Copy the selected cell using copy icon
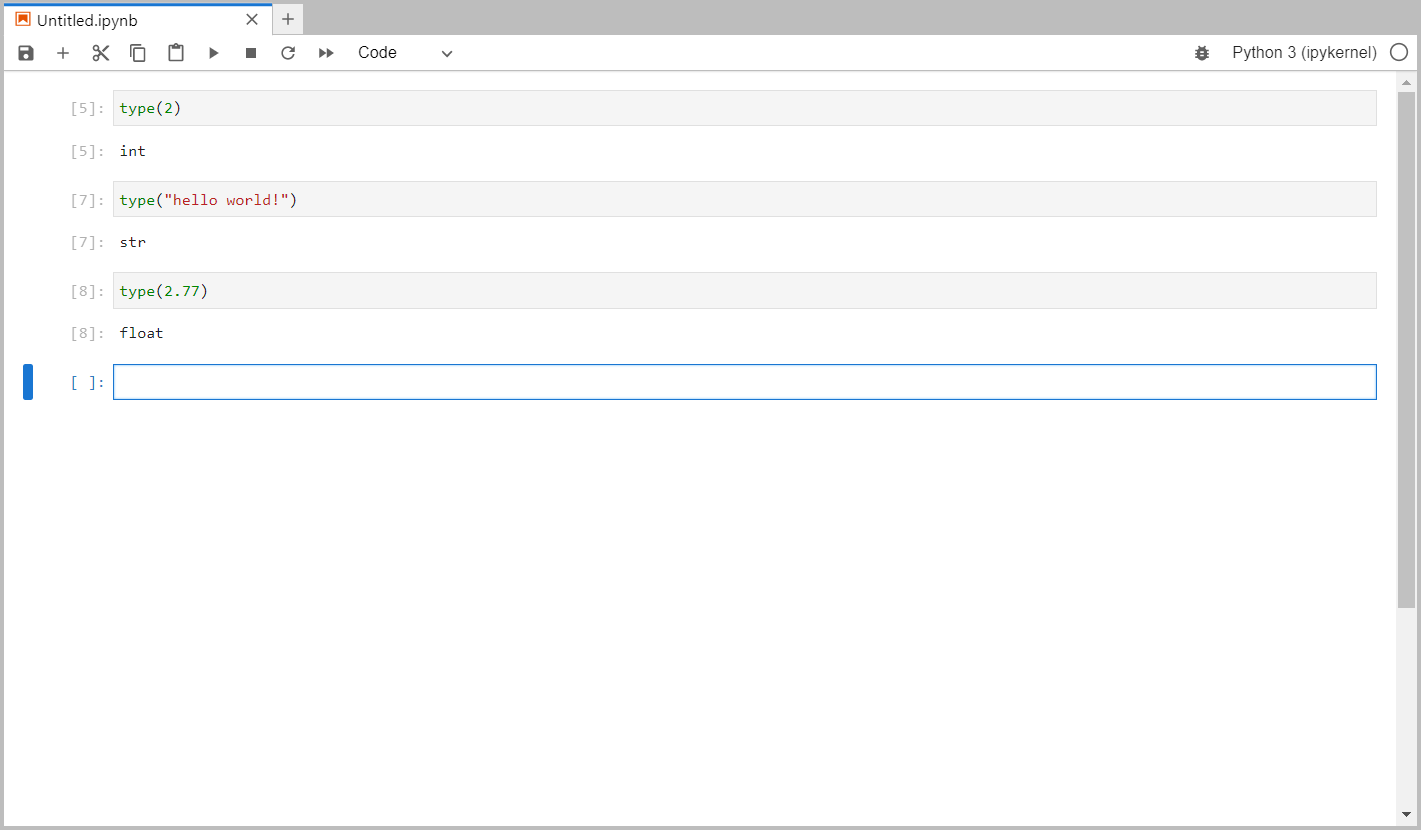This screenshot has width=1421, height=830. (138, 53)
